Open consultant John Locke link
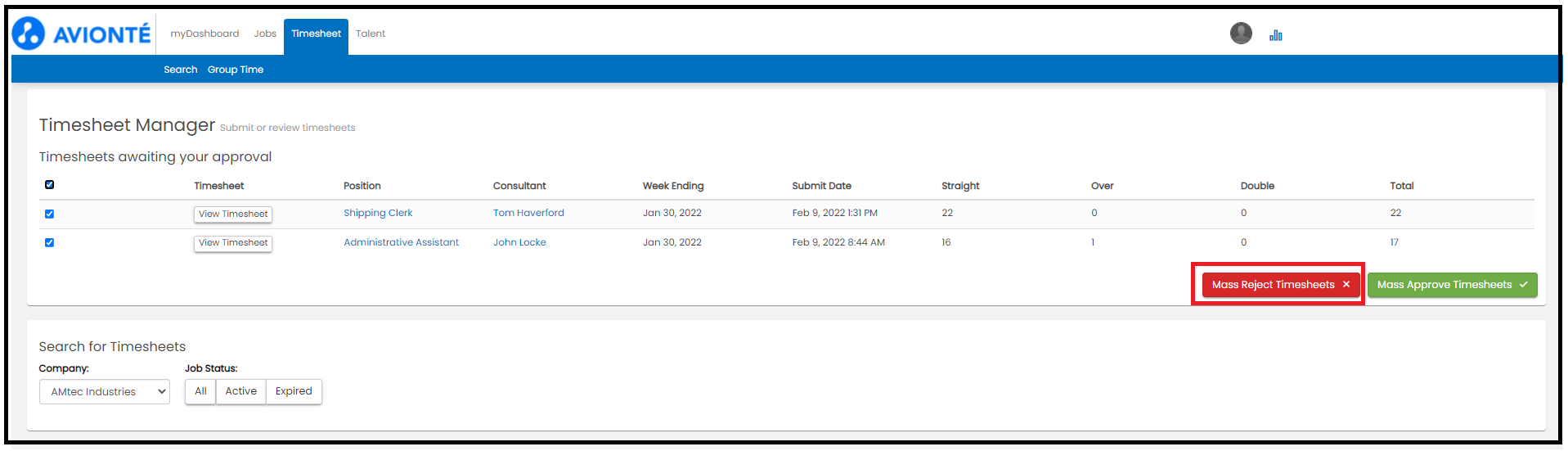The width and height of the screenshot is (1568, 451). click(x=519, y=242)
